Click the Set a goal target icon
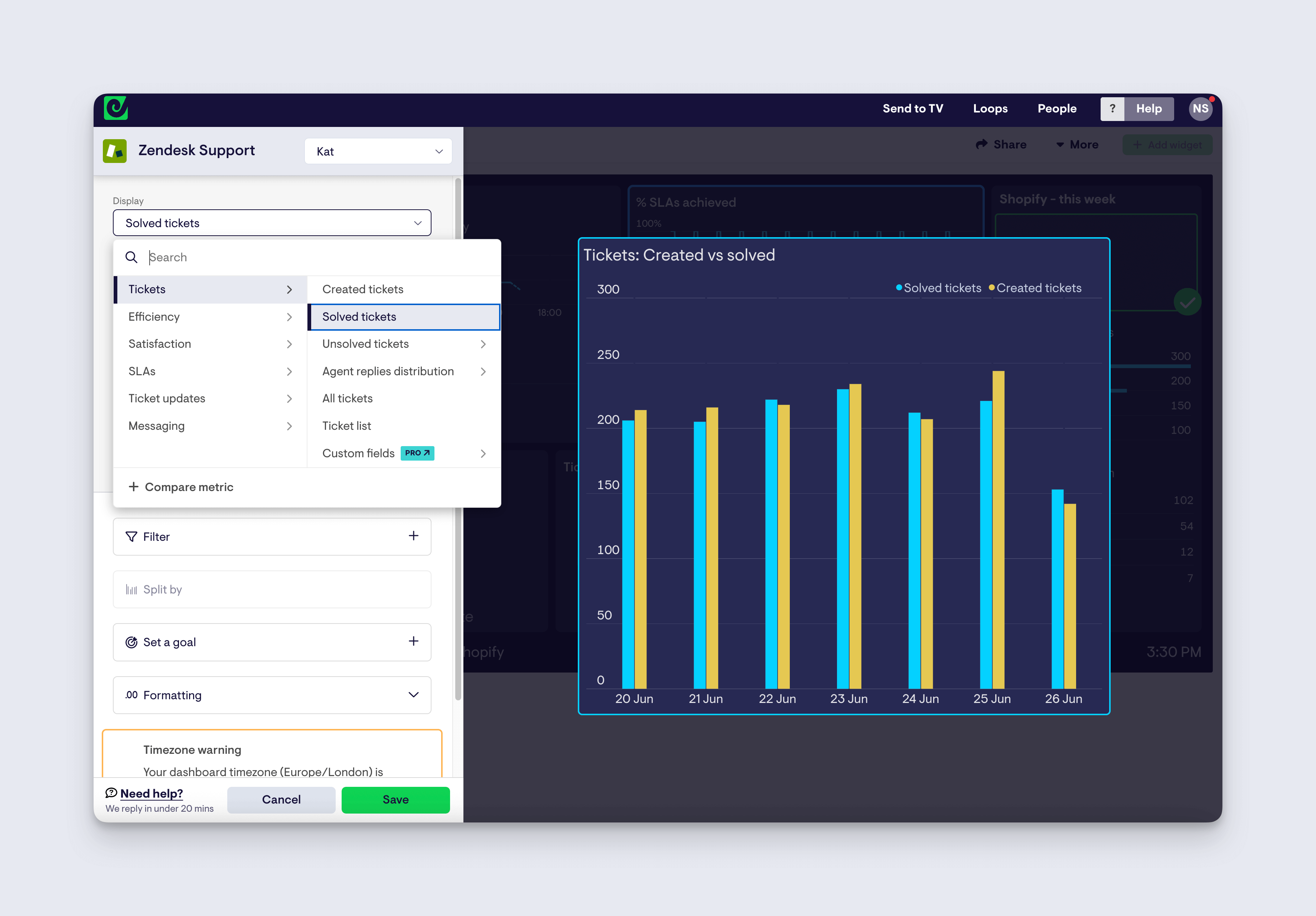 point(132,642)
